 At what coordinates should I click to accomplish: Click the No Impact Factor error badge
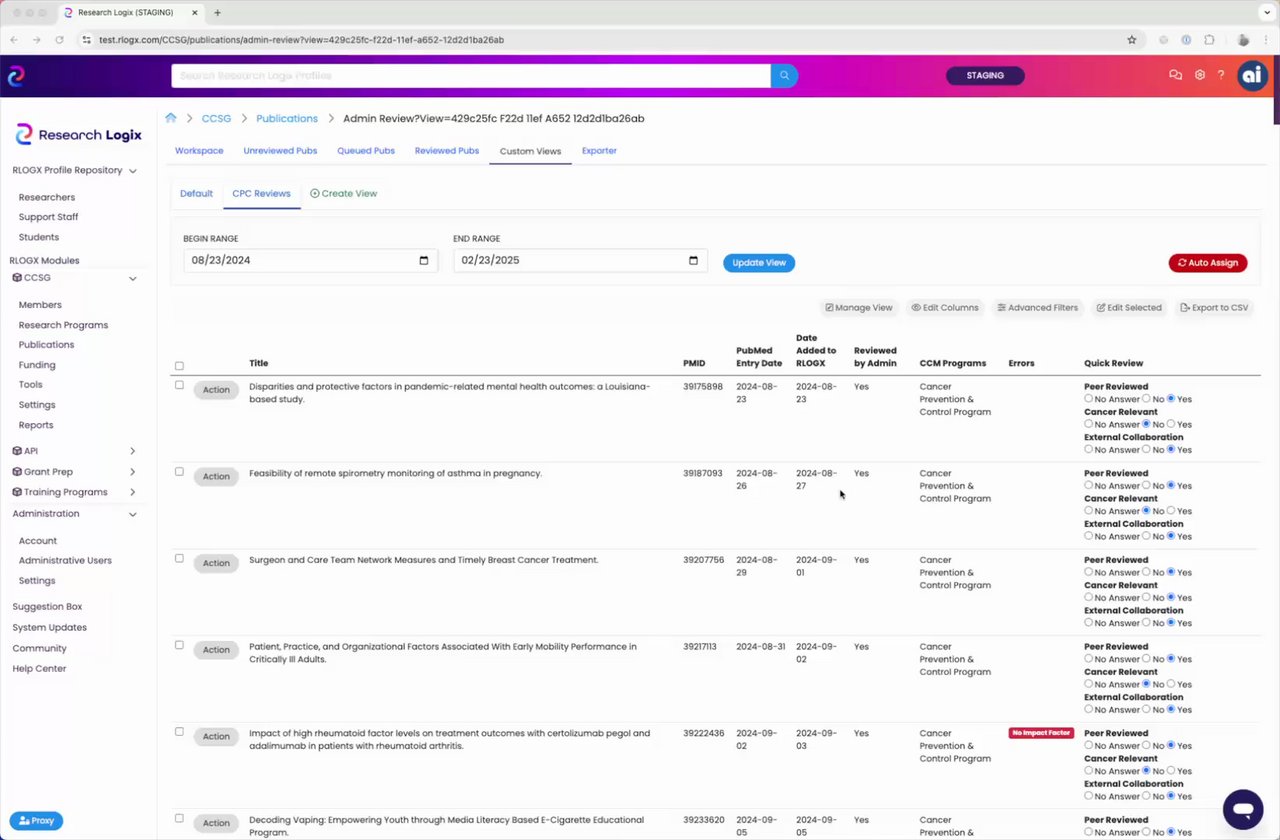[1041, 733]
